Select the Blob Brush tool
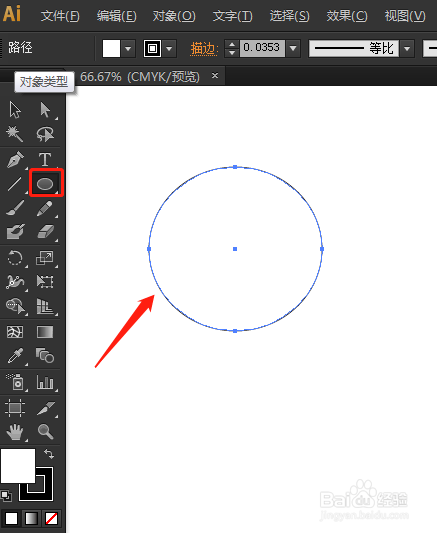437x533 pixels. pos(15,232)
